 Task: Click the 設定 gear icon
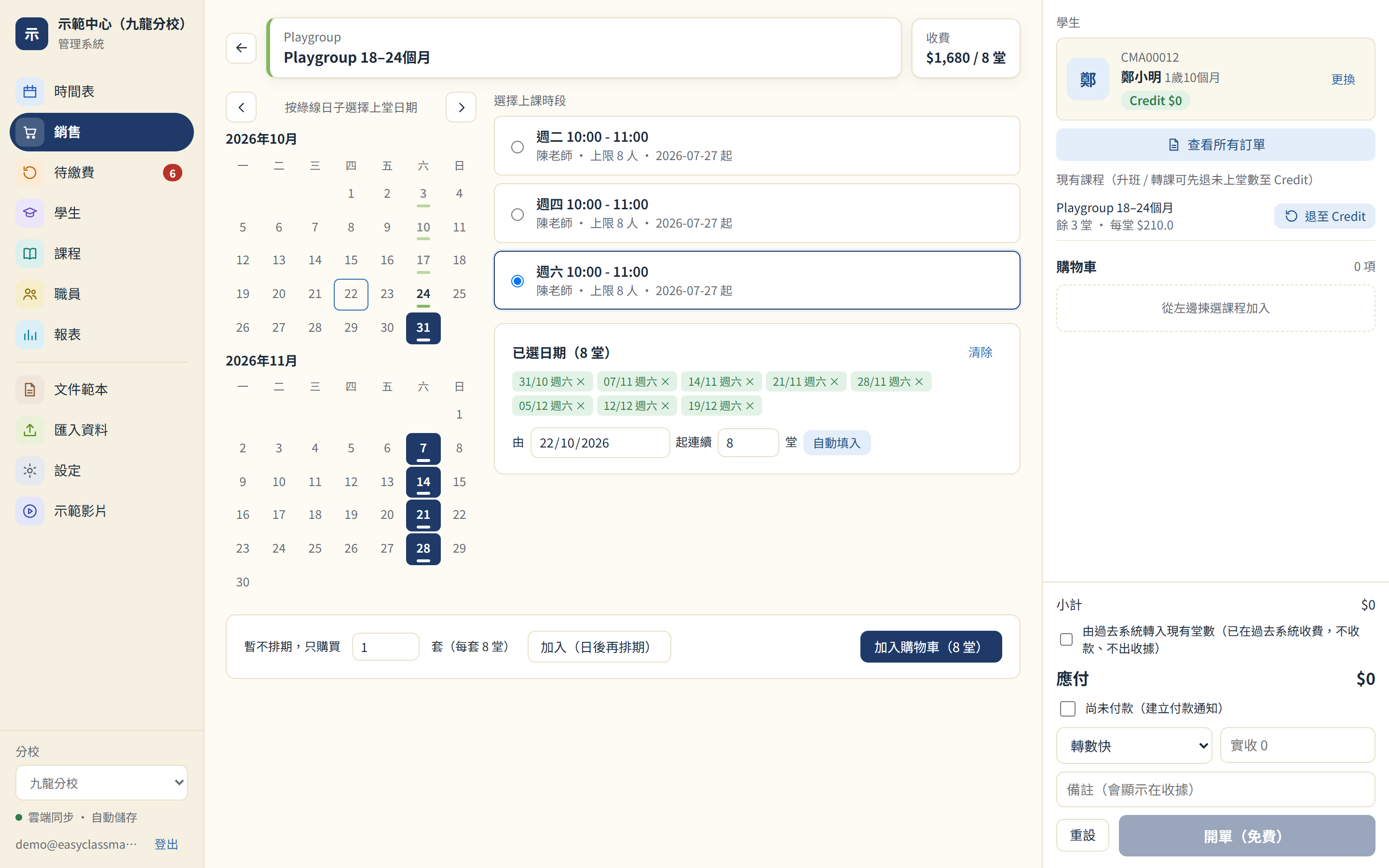click(30, 470)
